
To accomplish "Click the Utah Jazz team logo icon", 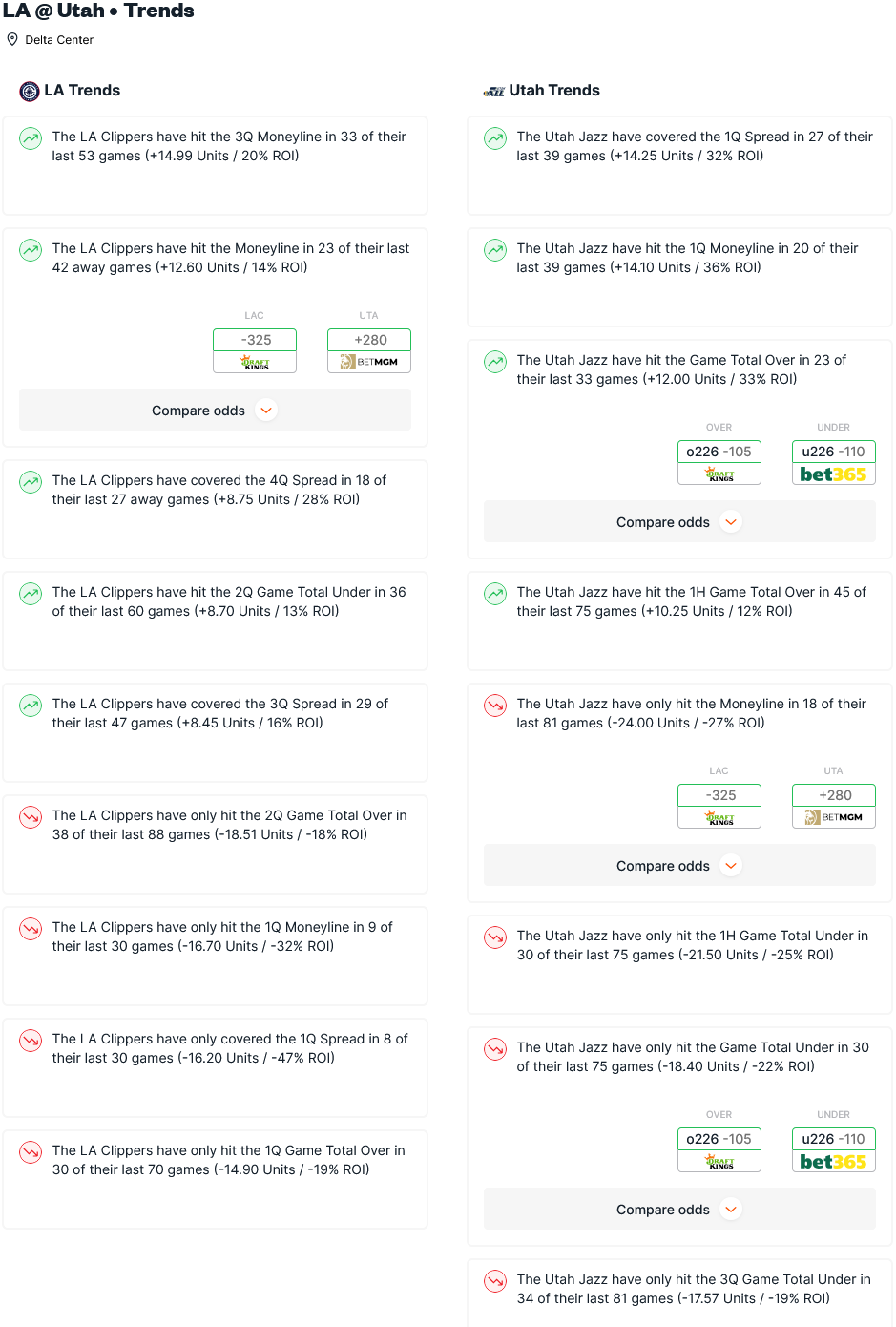I will click(494, 92).
